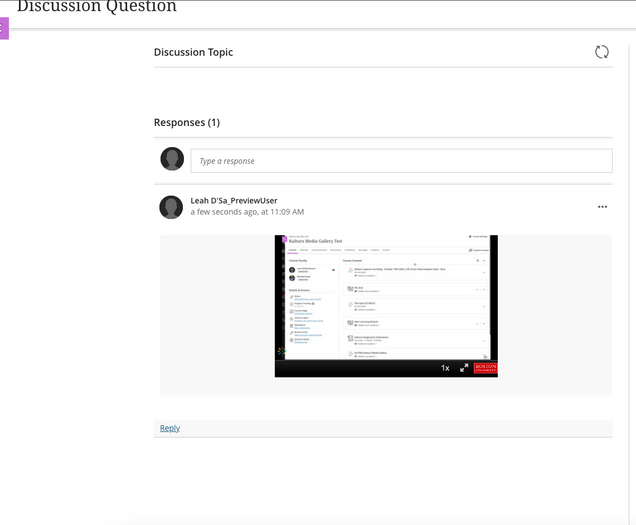This screenshot has height=525, width=636.
Task: Click the refresh discussion icon
Action: [602, 52]
